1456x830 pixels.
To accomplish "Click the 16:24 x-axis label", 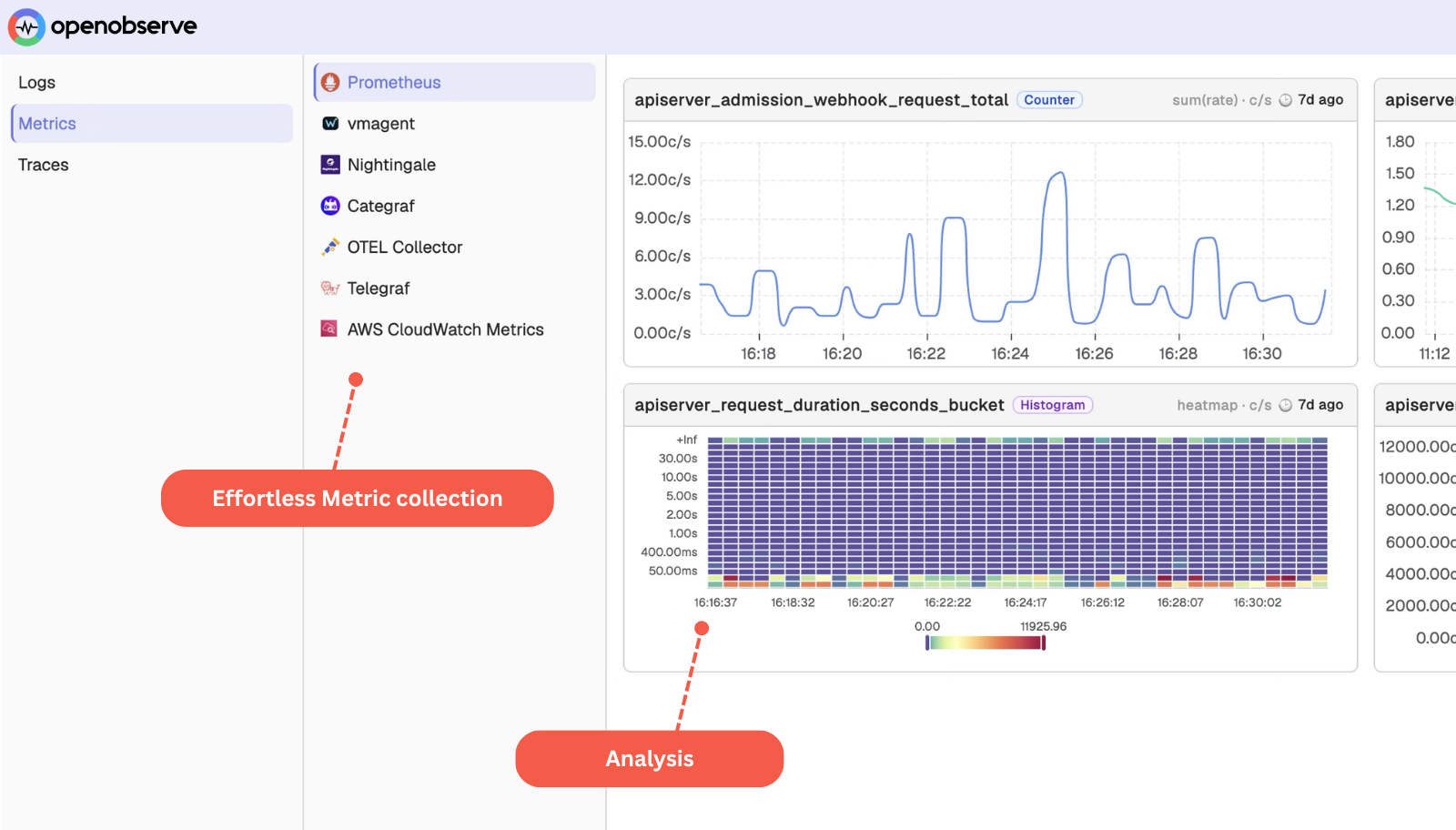I will [1010, 354].
